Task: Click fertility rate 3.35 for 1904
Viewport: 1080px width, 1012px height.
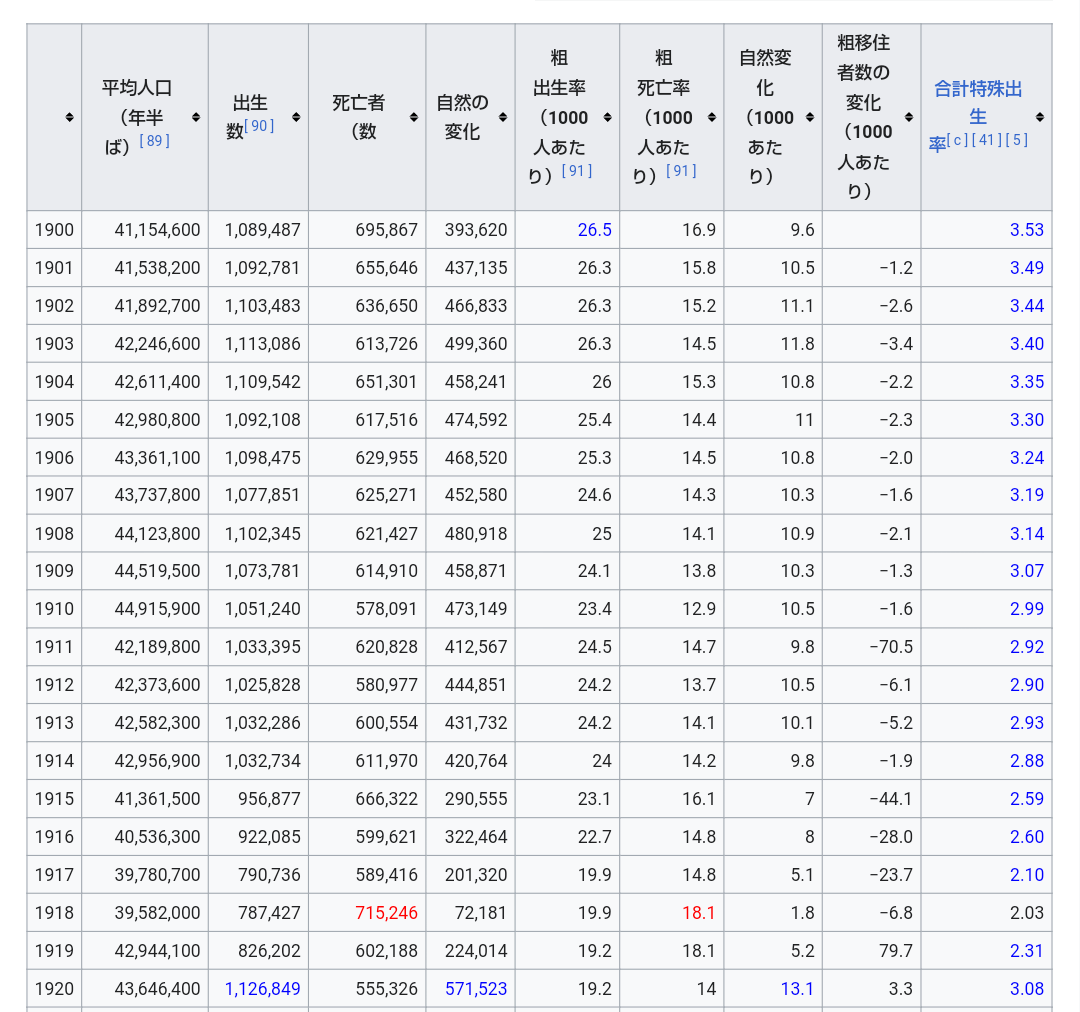Action: pos(1027,382)
